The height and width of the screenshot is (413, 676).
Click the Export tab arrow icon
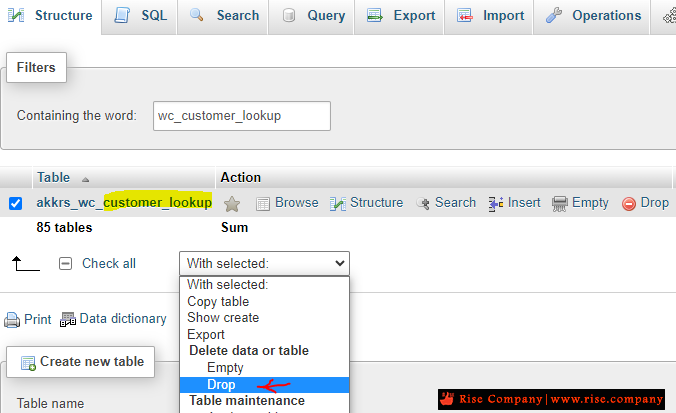pyautogui.click(x=375, y=16)
